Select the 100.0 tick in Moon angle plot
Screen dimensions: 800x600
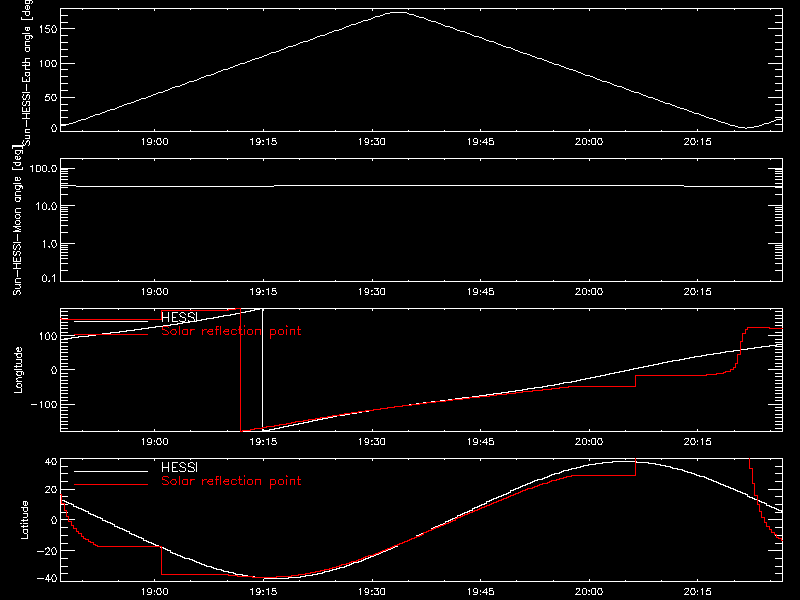(43, 168)
